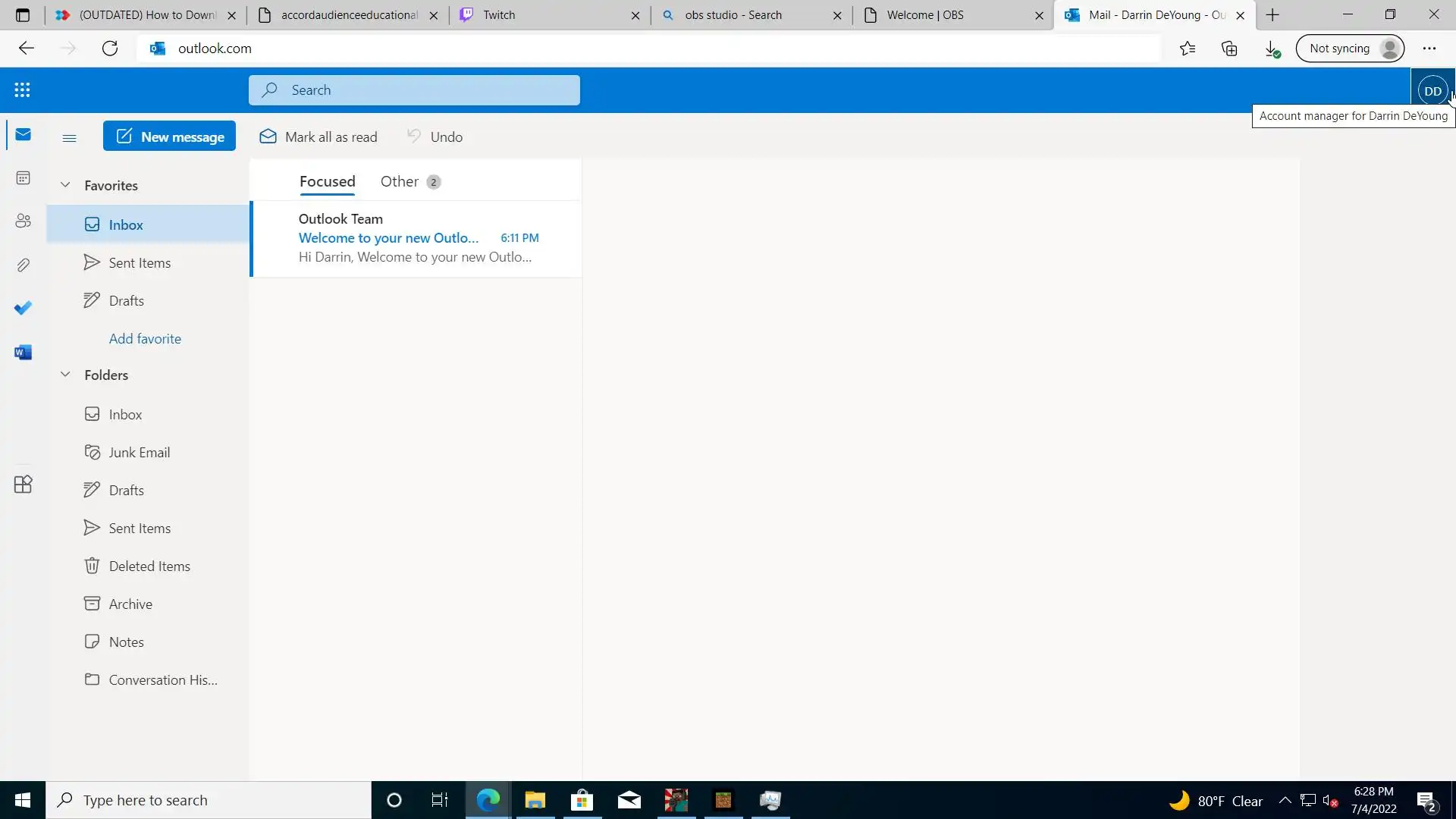Click the DD account manager avatar

click(x=1432, y=91)
